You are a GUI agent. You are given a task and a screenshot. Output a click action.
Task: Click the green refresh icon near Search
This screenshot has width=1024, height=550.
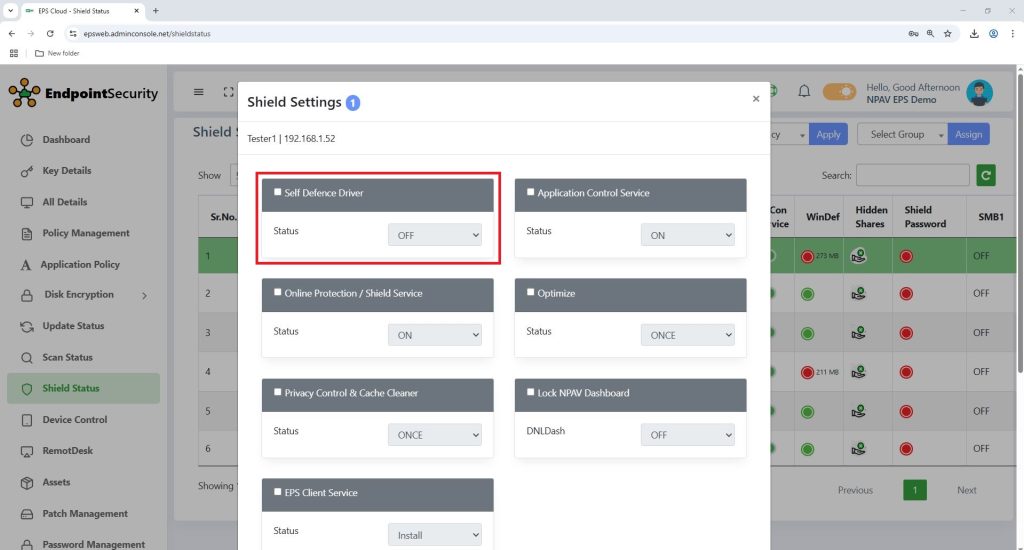986,175
